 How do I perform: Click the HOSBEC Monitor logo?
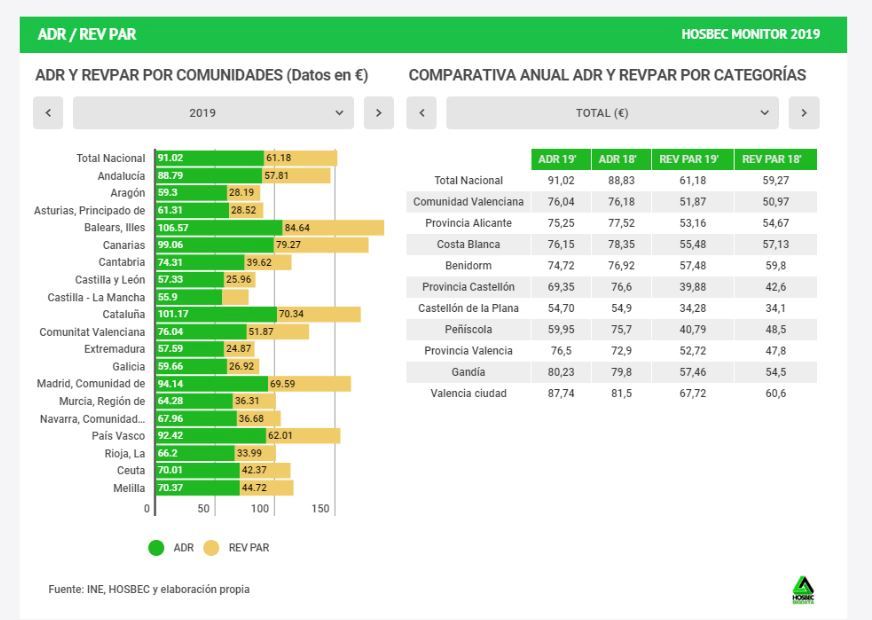click(802, 590)
